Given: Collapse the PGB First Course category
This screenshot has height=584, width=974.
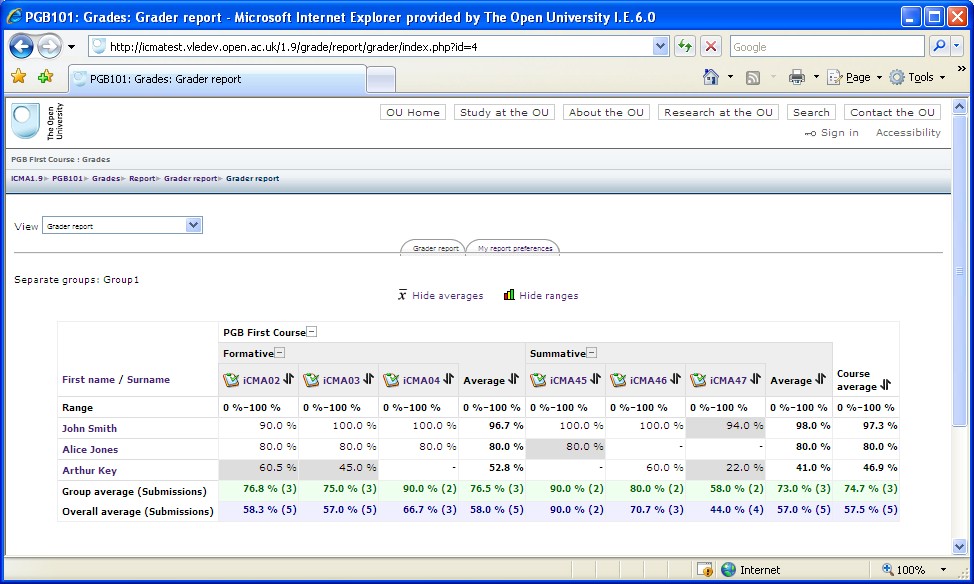Looking at the screenshot, I should (x=312, y=332).
